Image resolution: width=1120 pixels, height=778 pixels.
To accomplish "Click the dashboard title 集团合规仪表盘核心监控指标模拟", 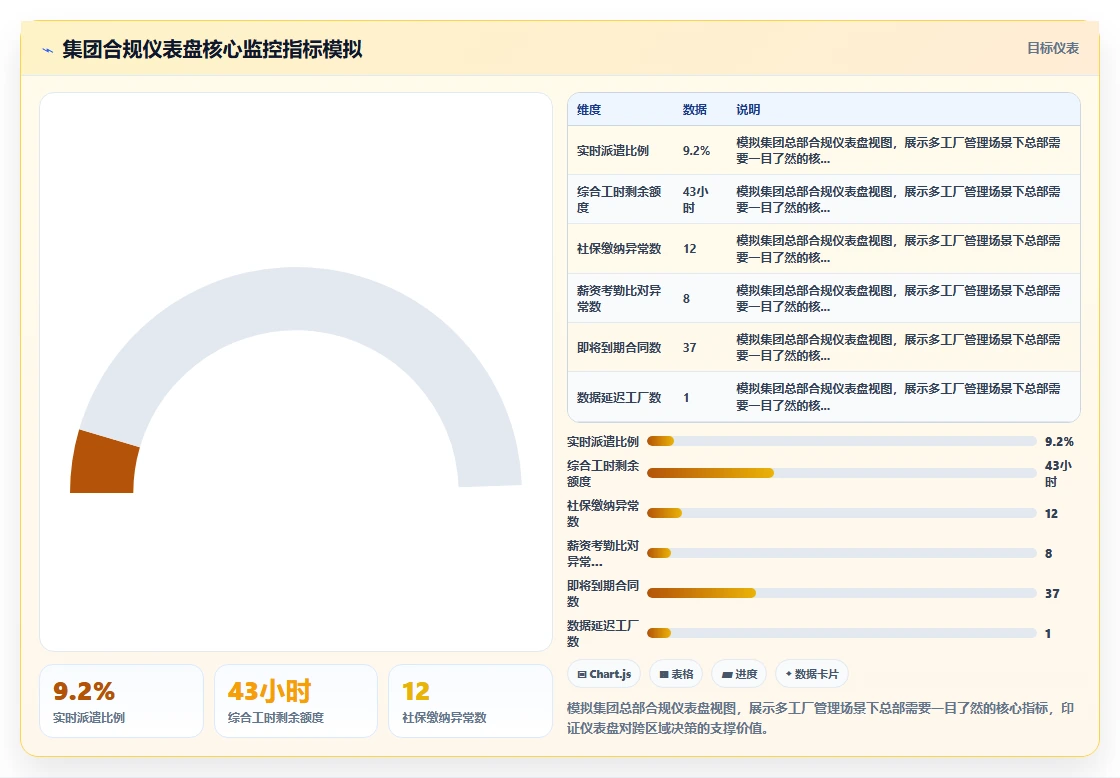I will [212, 49].
